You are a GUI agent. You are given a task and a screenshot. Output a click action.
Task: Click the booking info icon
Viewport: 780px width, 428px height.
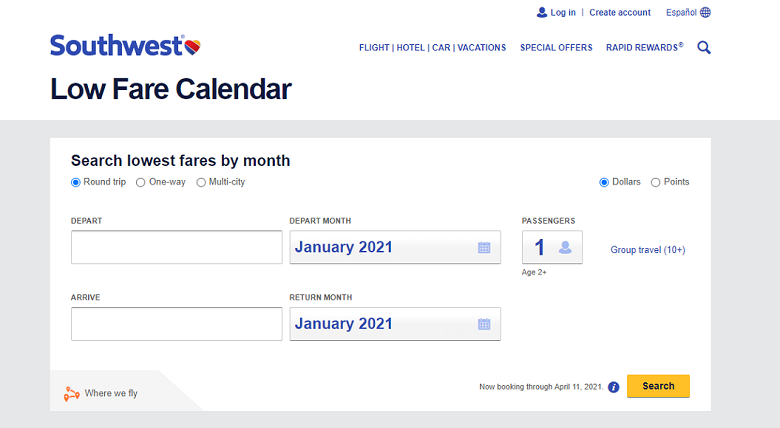(x=614, y=387)
